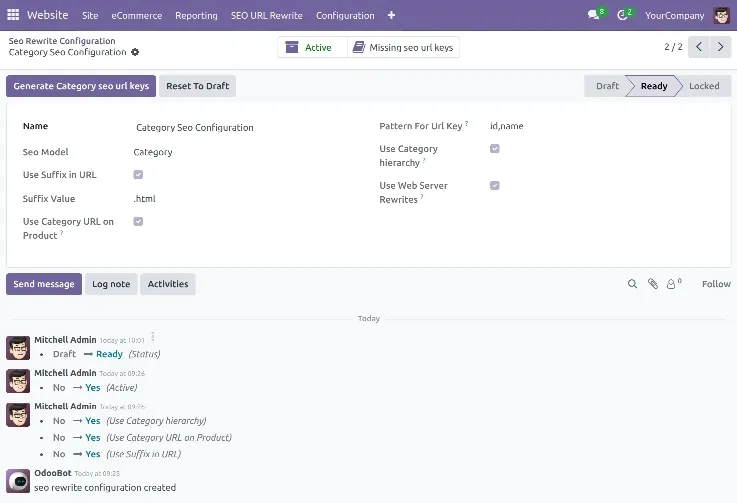Screen dimensions: 737x503
Task: Show help tooltip for Use Web Server Rewrites
Action: 422,196
